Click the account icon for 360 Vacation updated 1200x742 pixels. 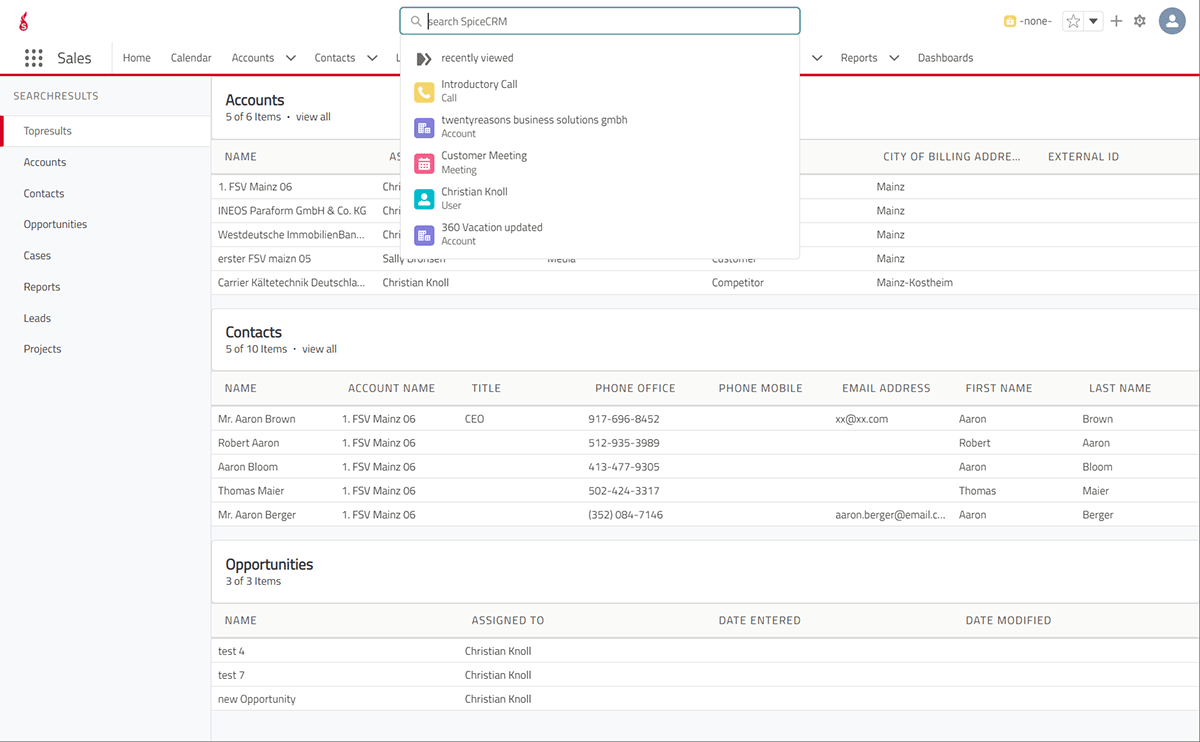[424, 235]
